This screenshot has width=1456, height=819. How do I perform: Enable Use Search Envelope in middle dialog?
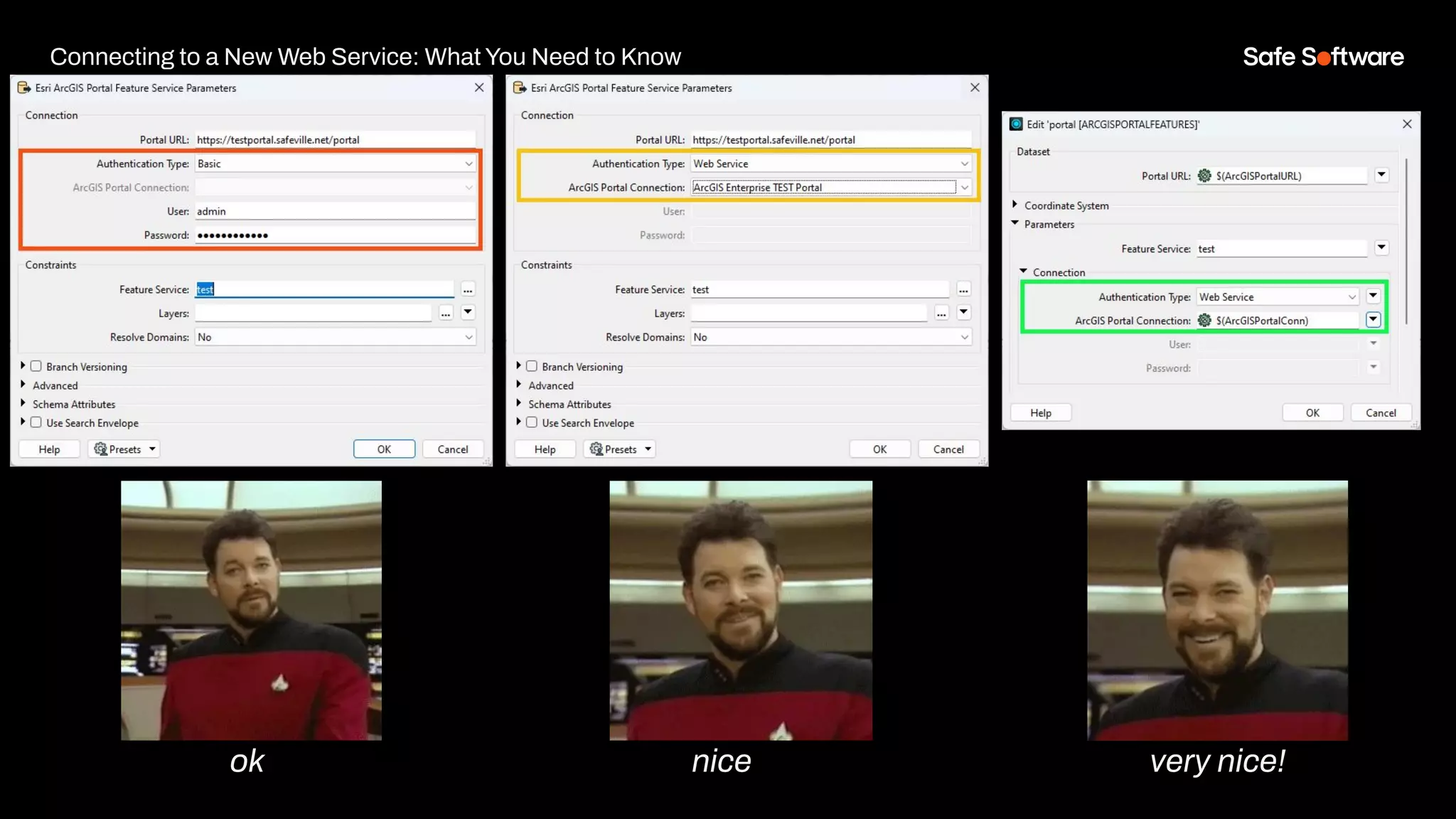tap(531, 422)
